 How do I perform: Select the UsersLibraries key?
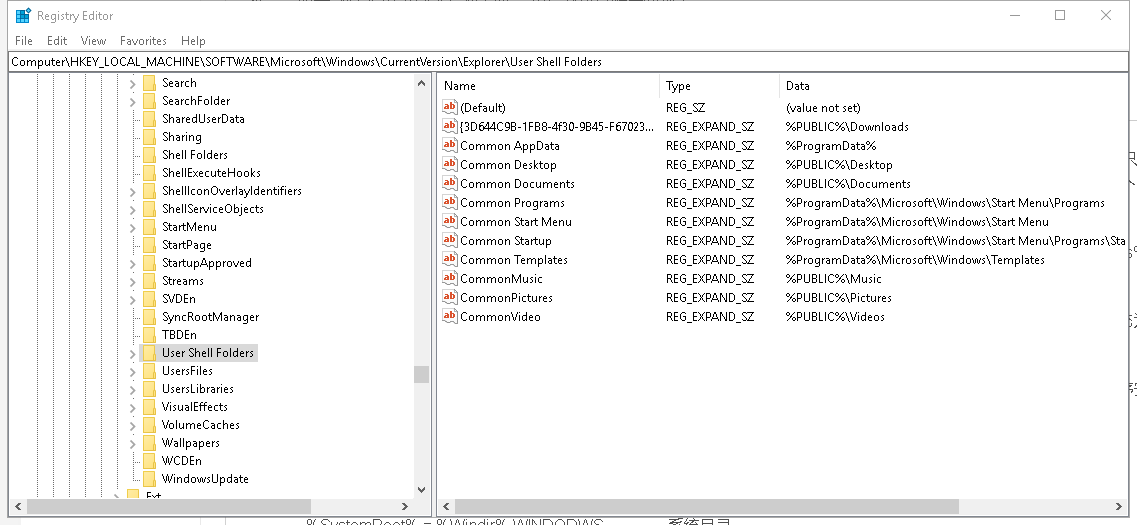[197, 389]
